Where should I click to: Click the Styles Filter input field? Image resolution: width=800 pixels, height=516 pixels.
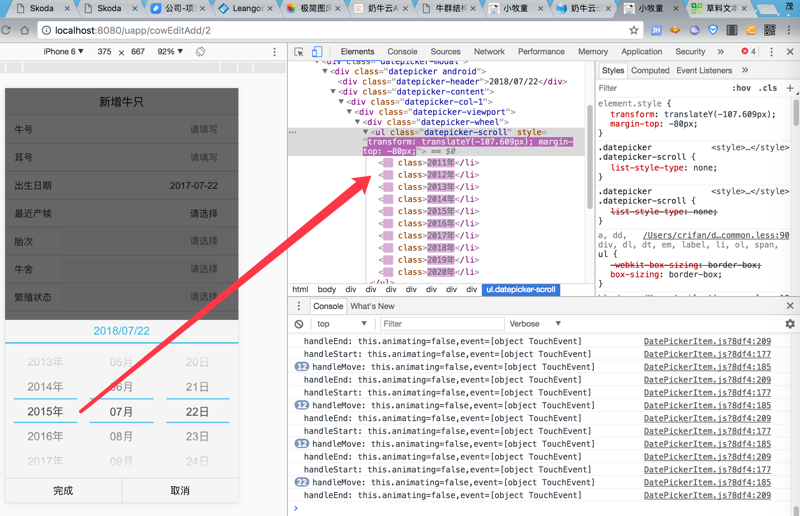(661, 88)
